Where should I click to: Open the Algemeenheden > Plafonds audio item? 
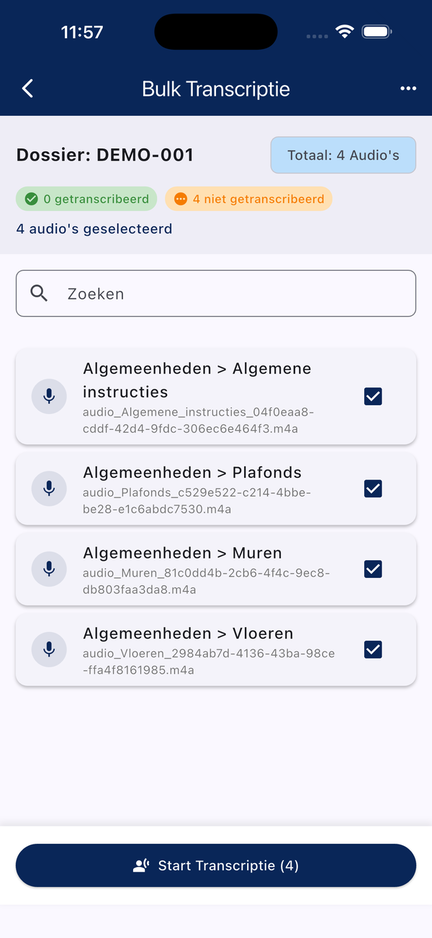click(x=216, y=489)
